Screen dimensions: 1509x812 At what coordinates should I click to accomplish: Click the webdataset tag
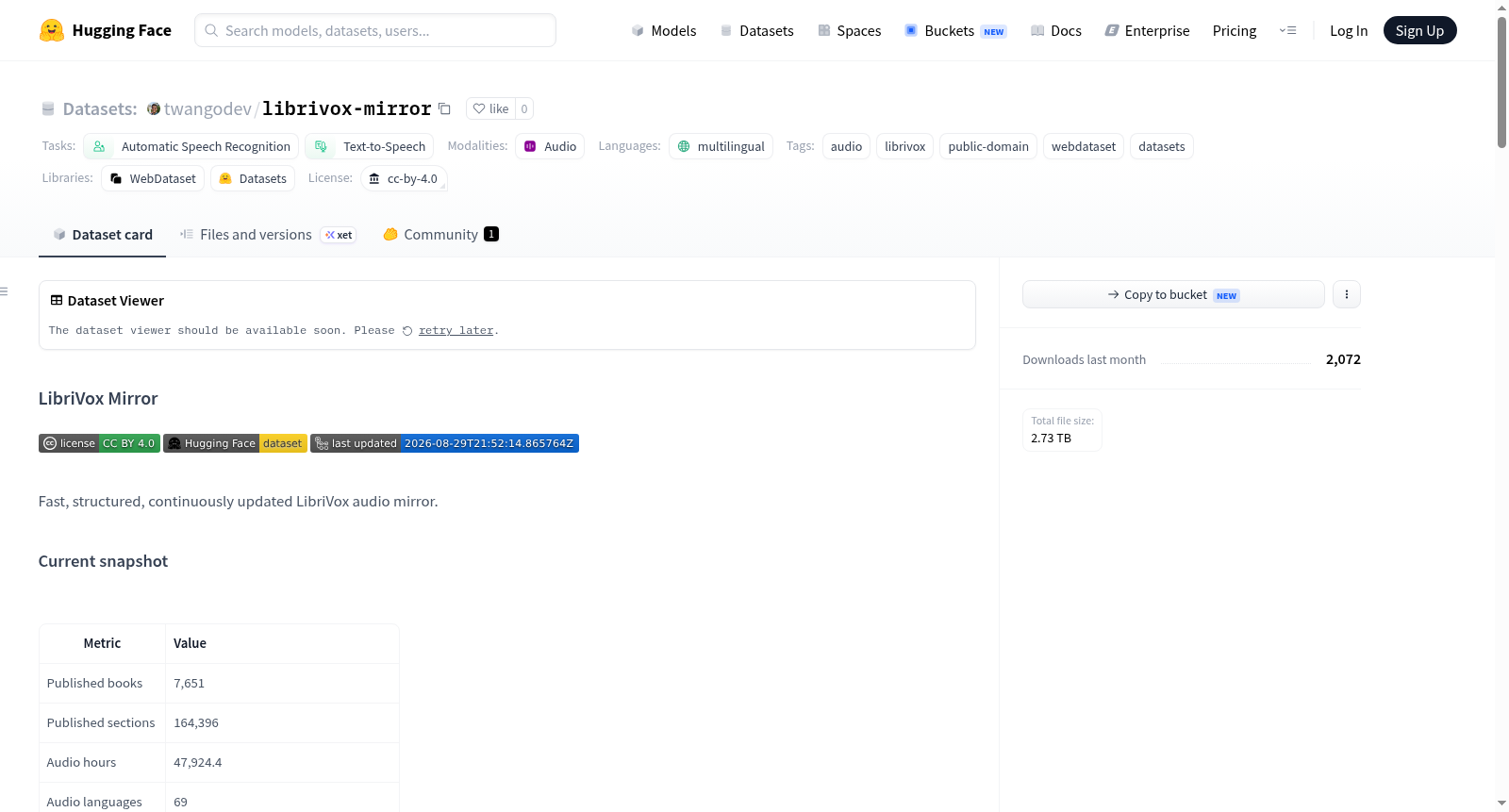coord(1084,146)
